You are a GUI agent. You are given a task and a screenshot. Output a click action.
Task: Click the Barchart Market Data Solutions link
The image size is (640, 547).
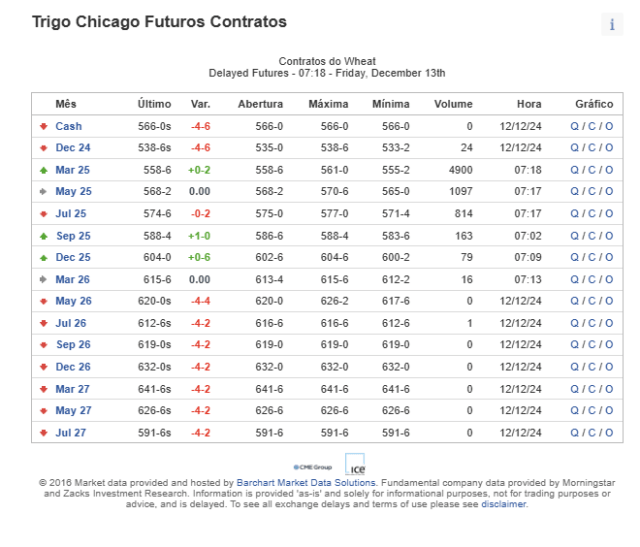click(306, 483)
